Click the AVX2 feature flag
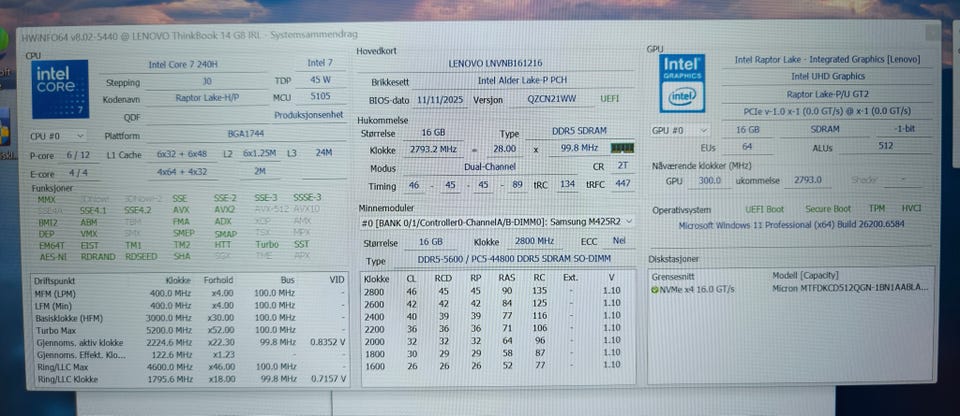This screenshot has height=416, width=960. 224,209
